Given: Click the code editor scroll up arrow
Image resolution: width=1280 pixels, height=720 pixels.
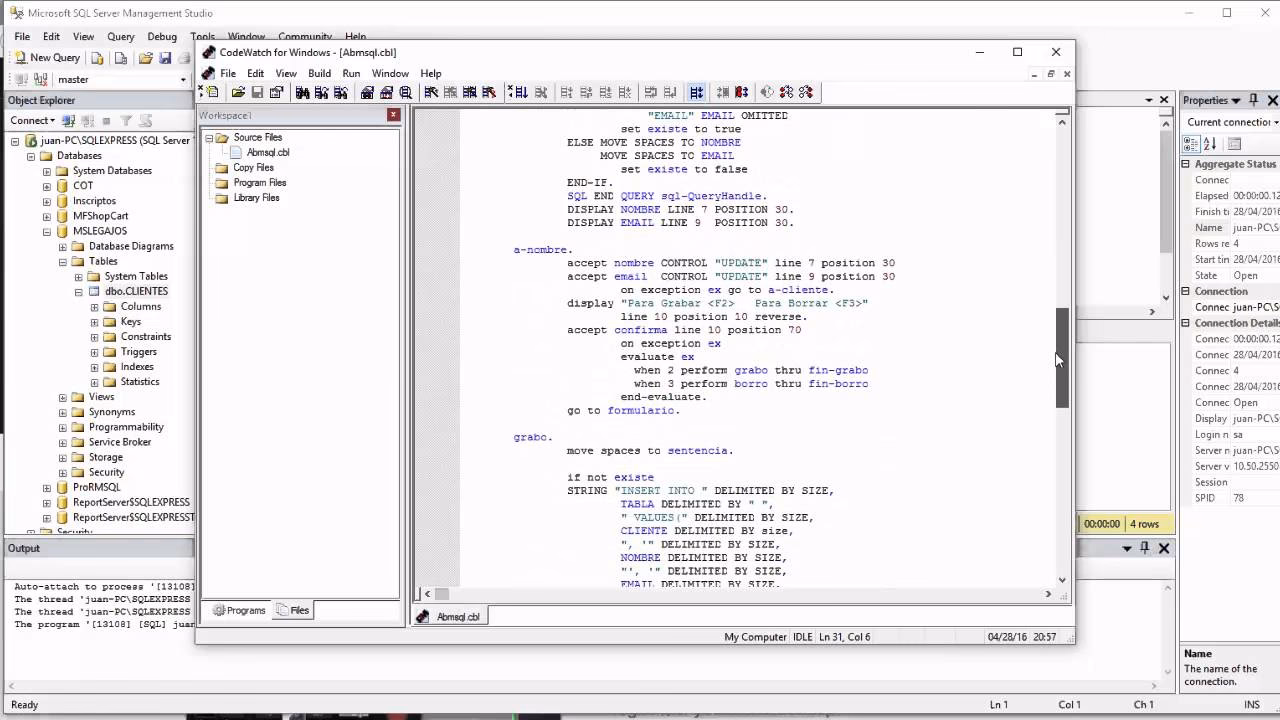Looking at the screenshot, I should click(1062, 121).
